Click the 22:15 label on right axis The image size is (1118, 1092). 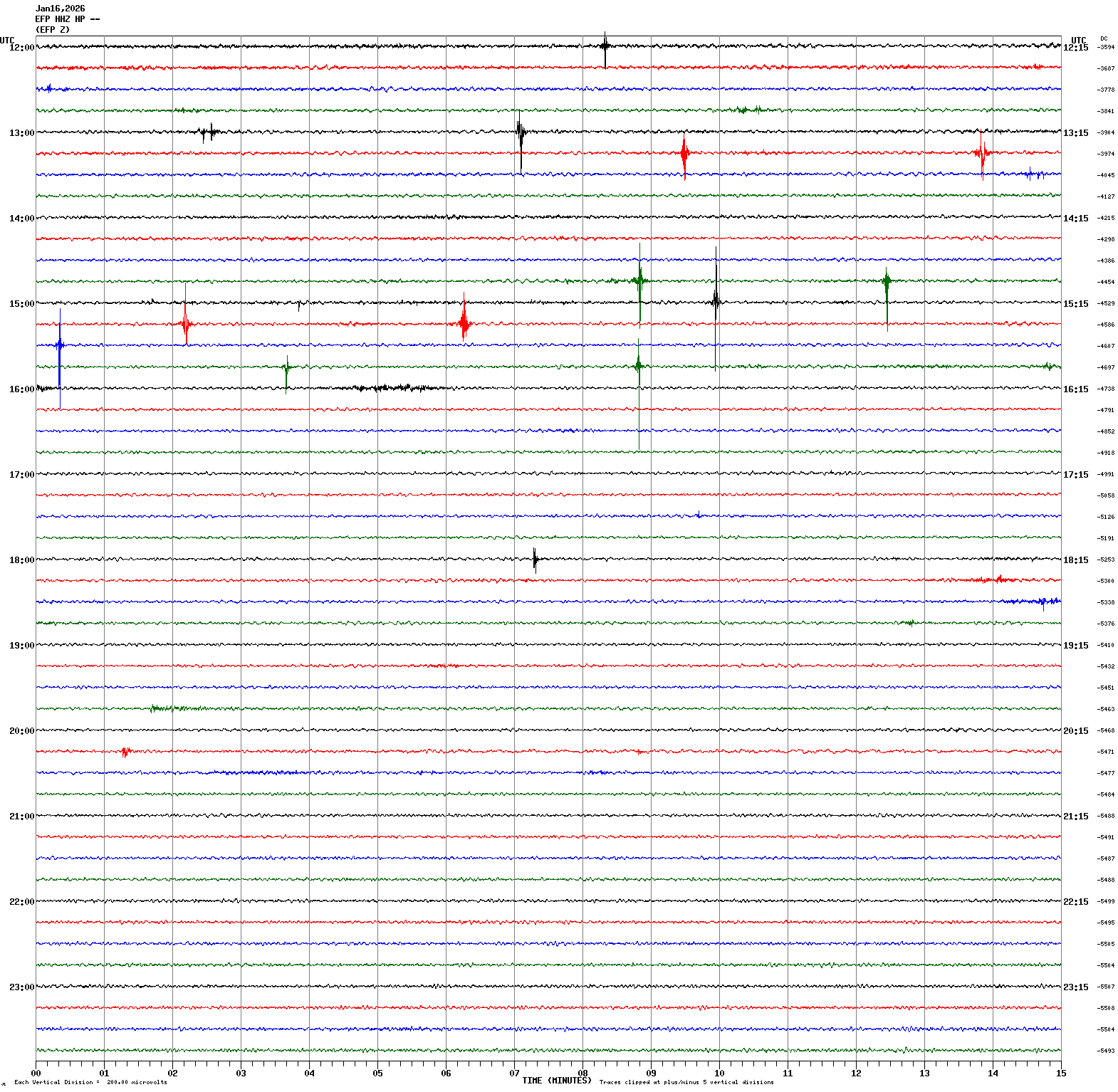pyautogui.click(x=1075, y=902)
